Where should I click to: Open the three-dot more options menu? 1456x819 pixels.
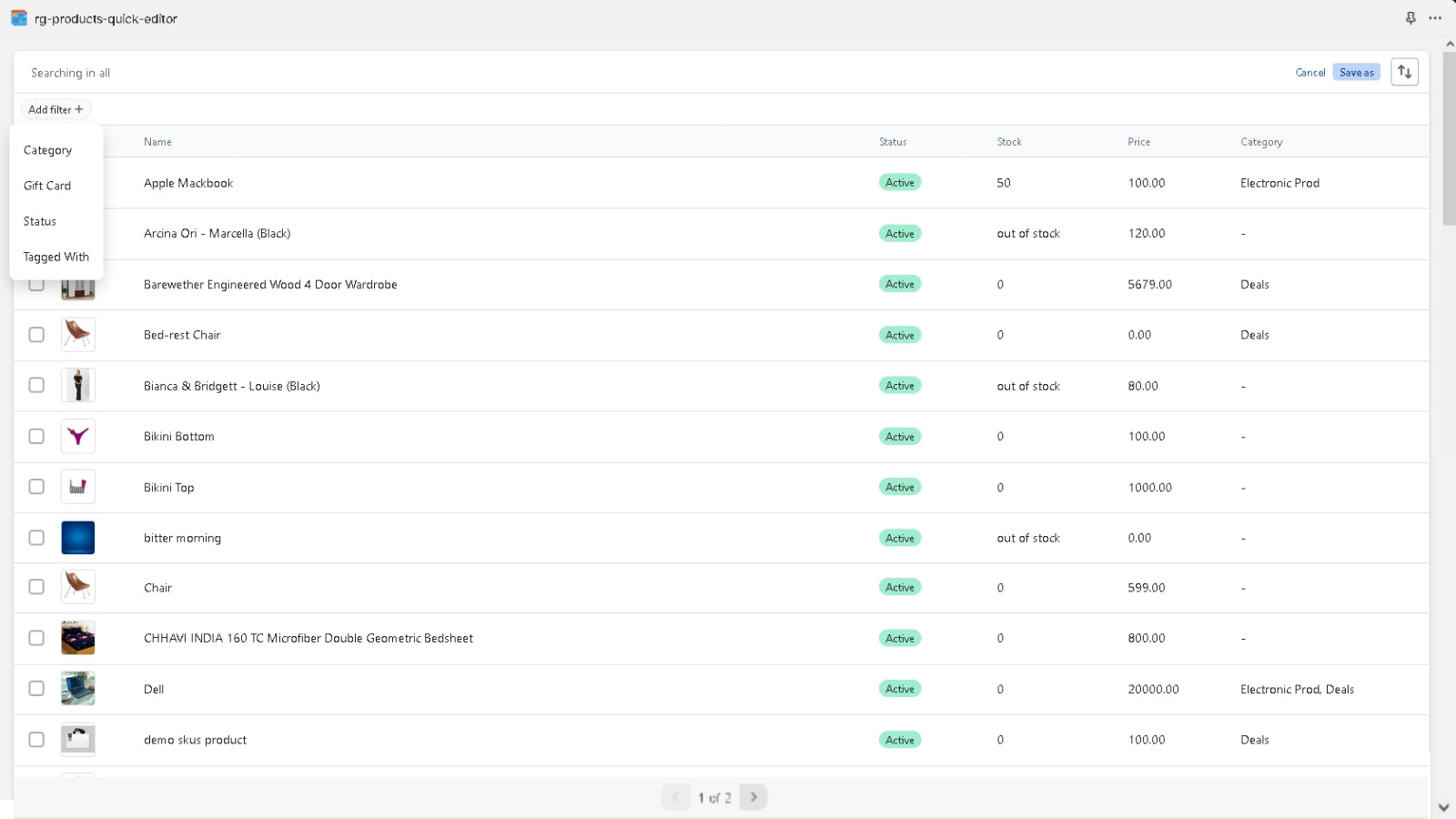[x=1435, y=18]
